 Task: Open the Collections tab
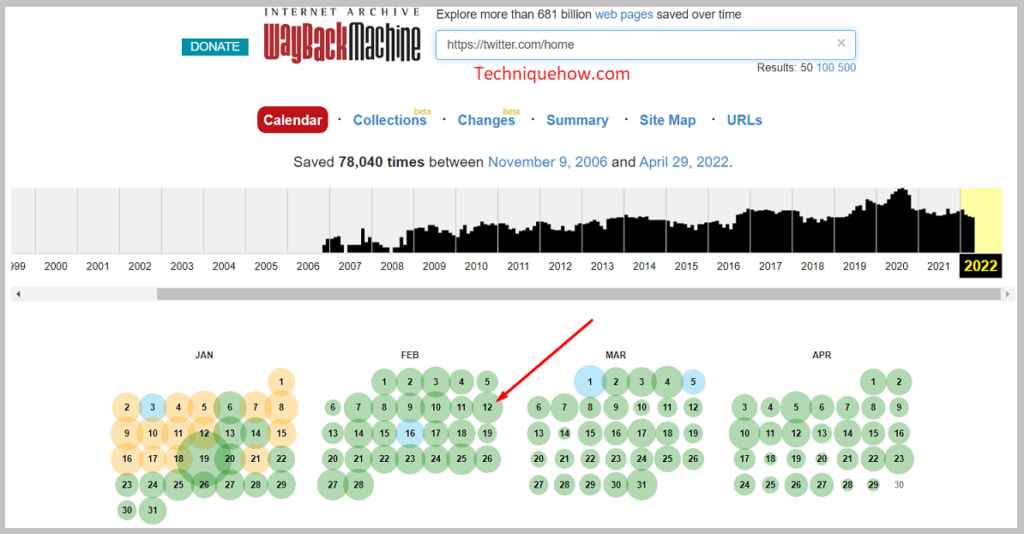(390, 120)
